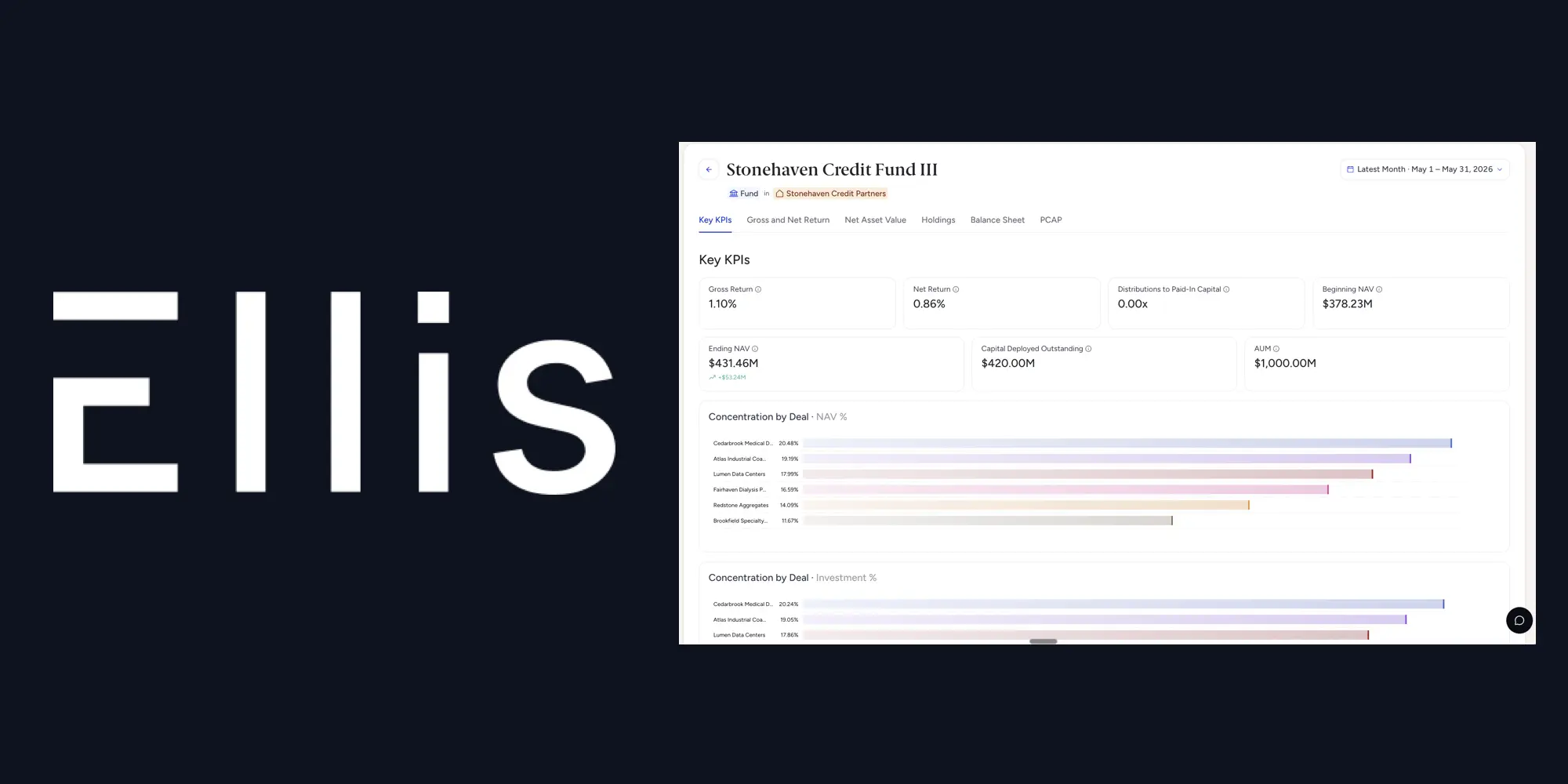
Task: Open the Latest Month date range dropdown
Action: pyautogui.click(x=1425, y=169)
